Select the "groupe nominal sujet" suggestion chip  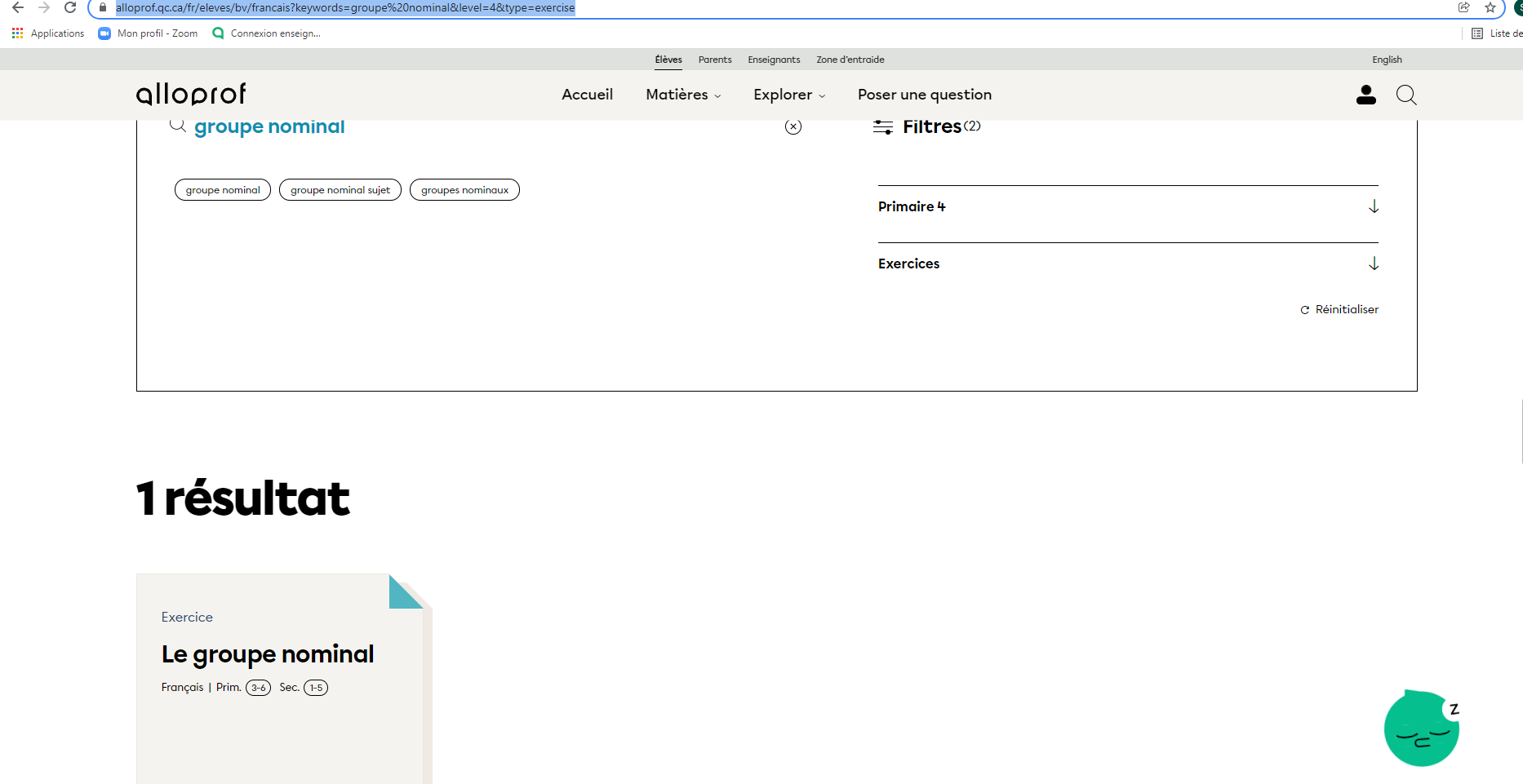pyautogui.click(x=340, y=190)
